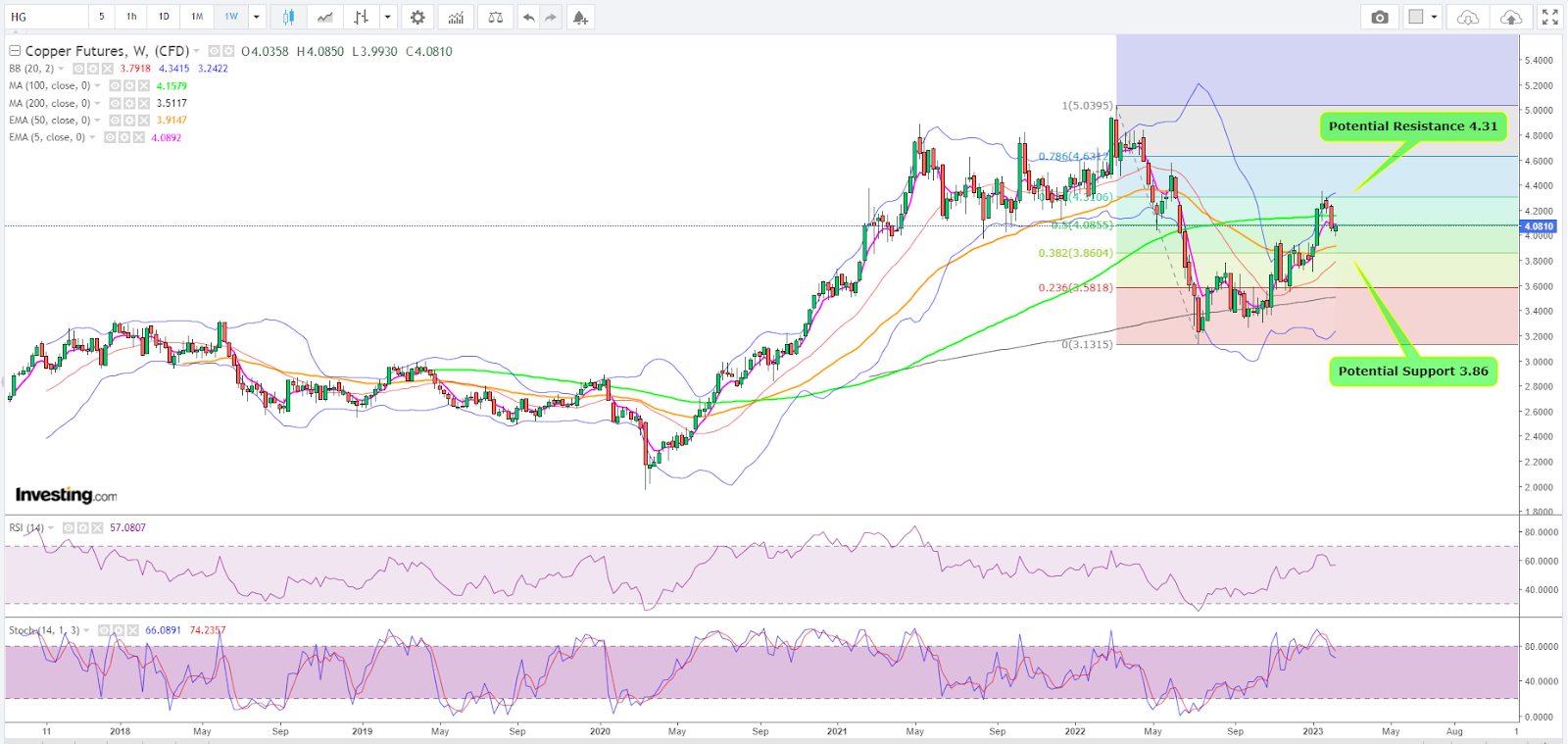Expand MA (100, close, 0) dropdown arrow
Viewport: 1568px width, 744px height.
tap(97, 86)
